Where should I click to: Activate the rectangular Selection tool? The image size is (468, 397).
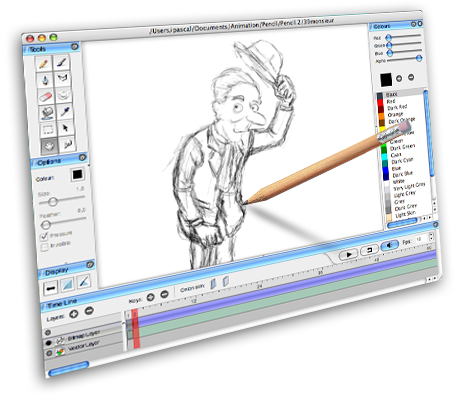pos(48,130)
